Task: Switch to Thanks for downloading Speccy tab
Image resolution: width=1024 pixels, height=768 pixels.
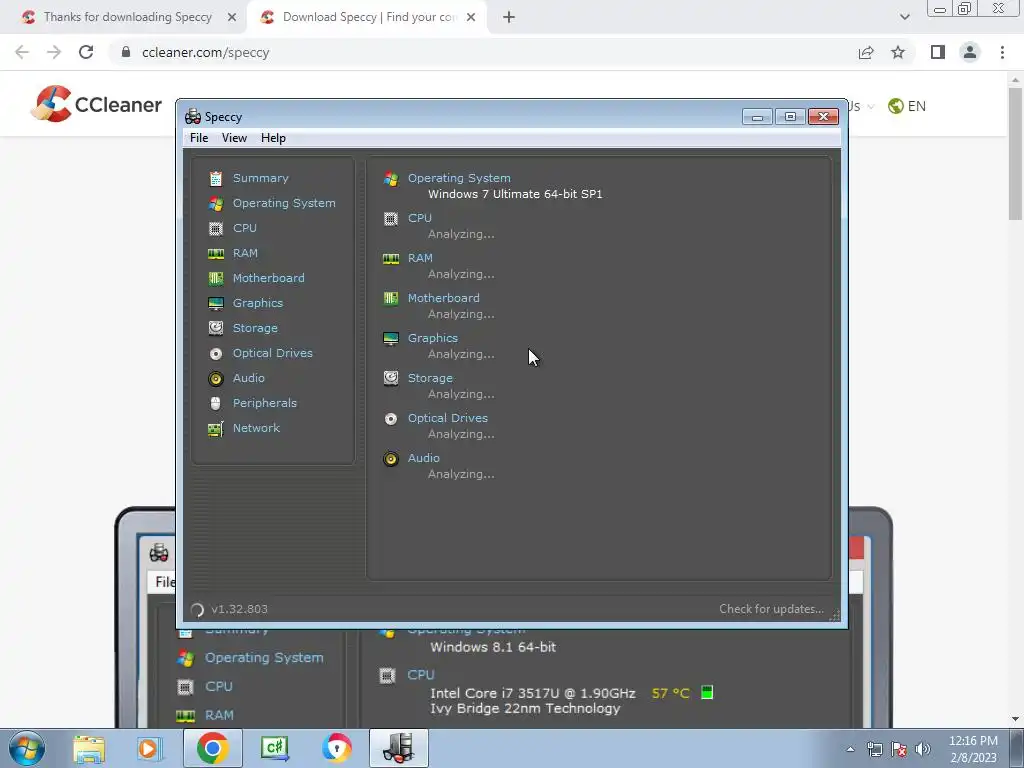Action: [128, 17]
